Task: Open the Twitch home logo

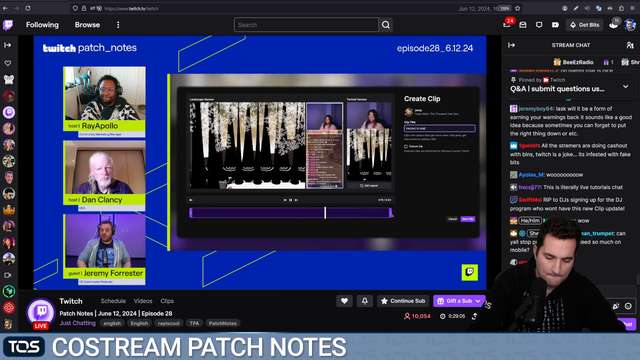Action: [8, 25]
